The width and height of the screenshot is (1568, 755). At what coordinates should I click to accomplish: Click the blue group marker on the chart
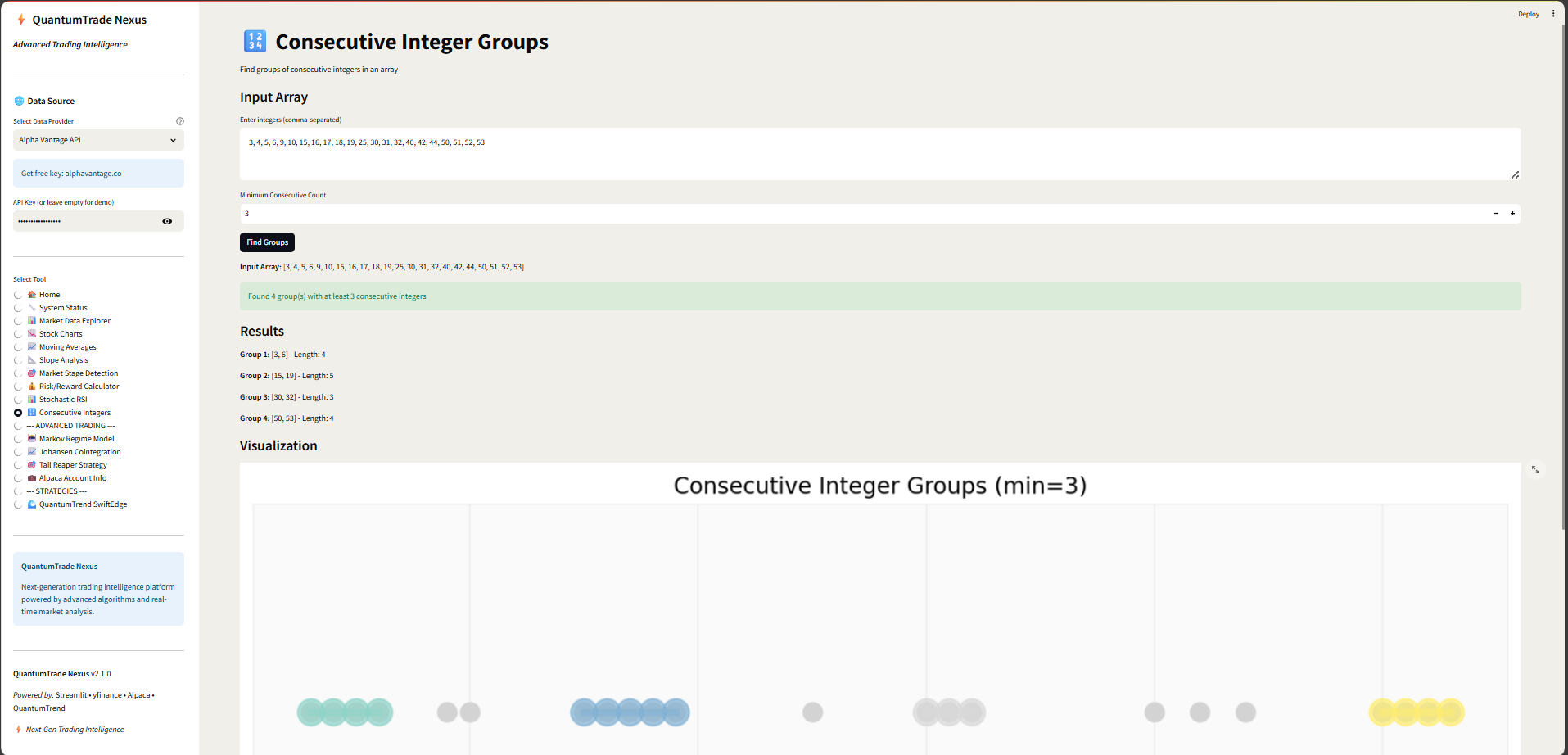630,712
